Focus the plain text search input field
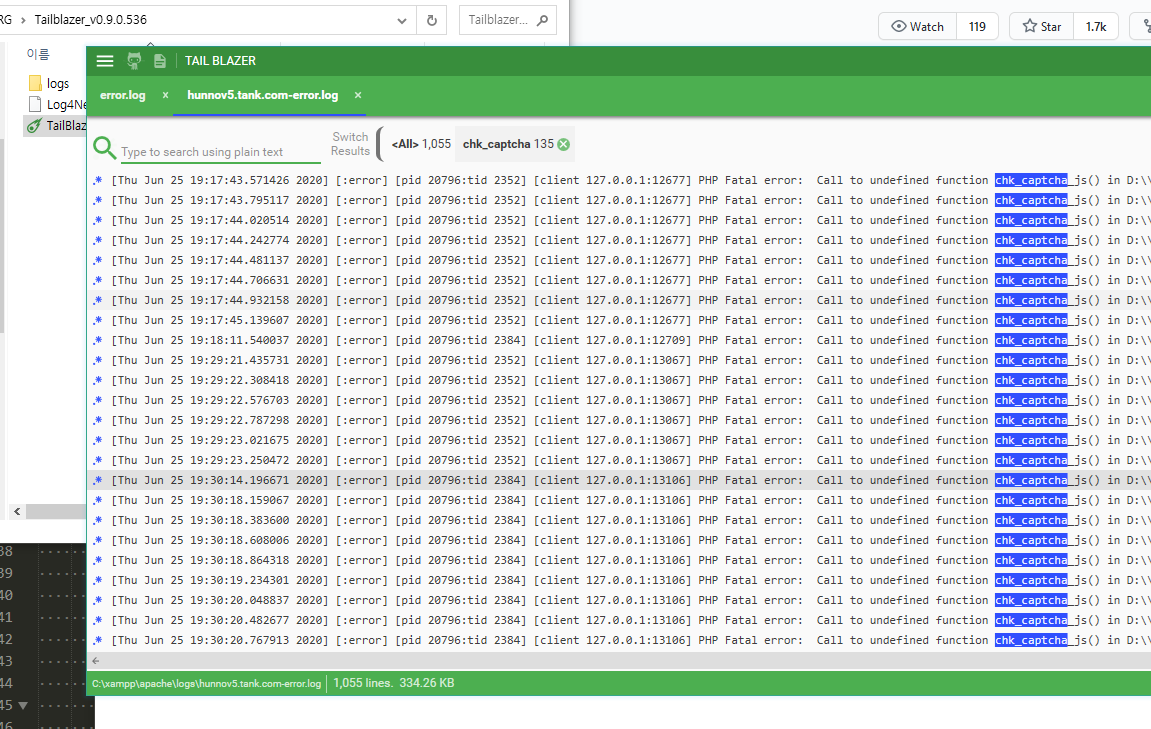Screen dimensions: 1151x729 coord(220,152)
